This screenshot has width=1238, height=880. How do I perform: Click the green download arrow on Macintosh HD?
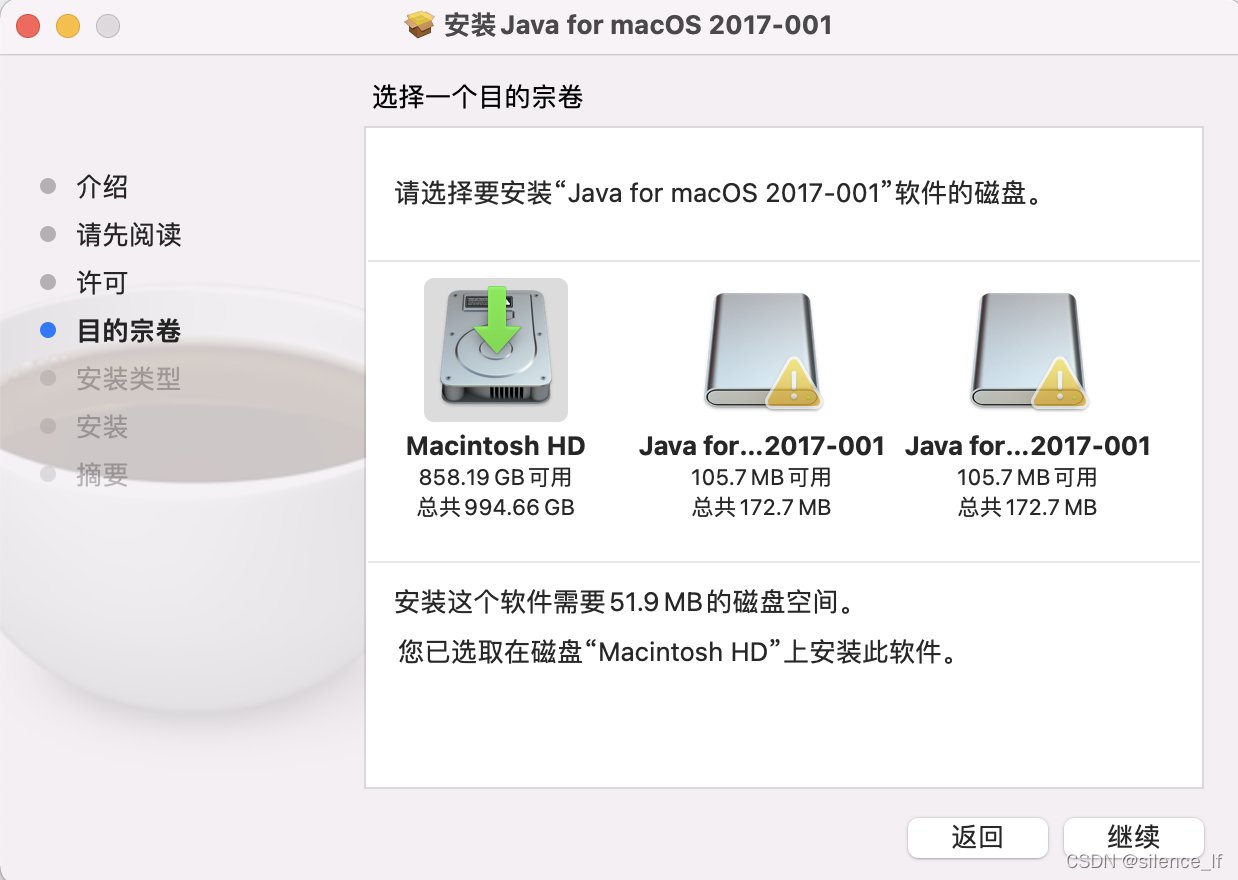(497, 319)
